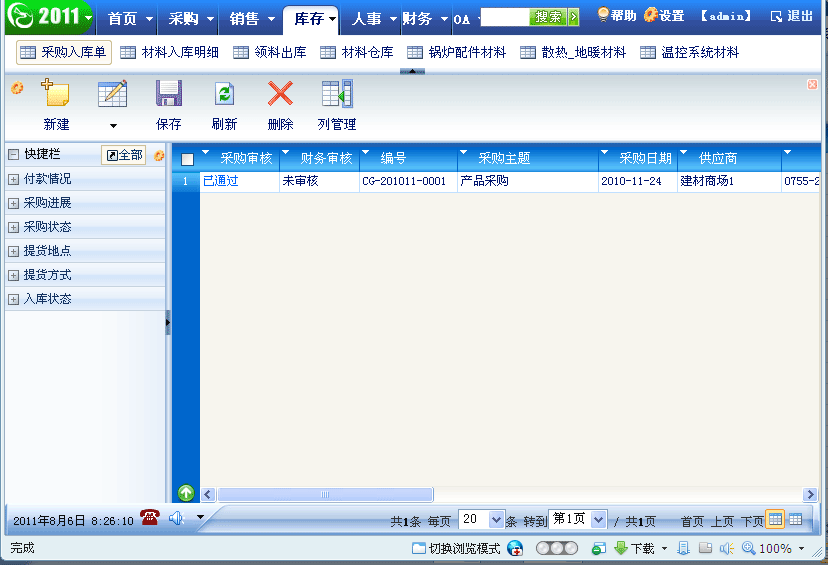Screen dimensions: 828x565
Task: Open 采购主题 column filter arrow
Action: click(463, 152)
